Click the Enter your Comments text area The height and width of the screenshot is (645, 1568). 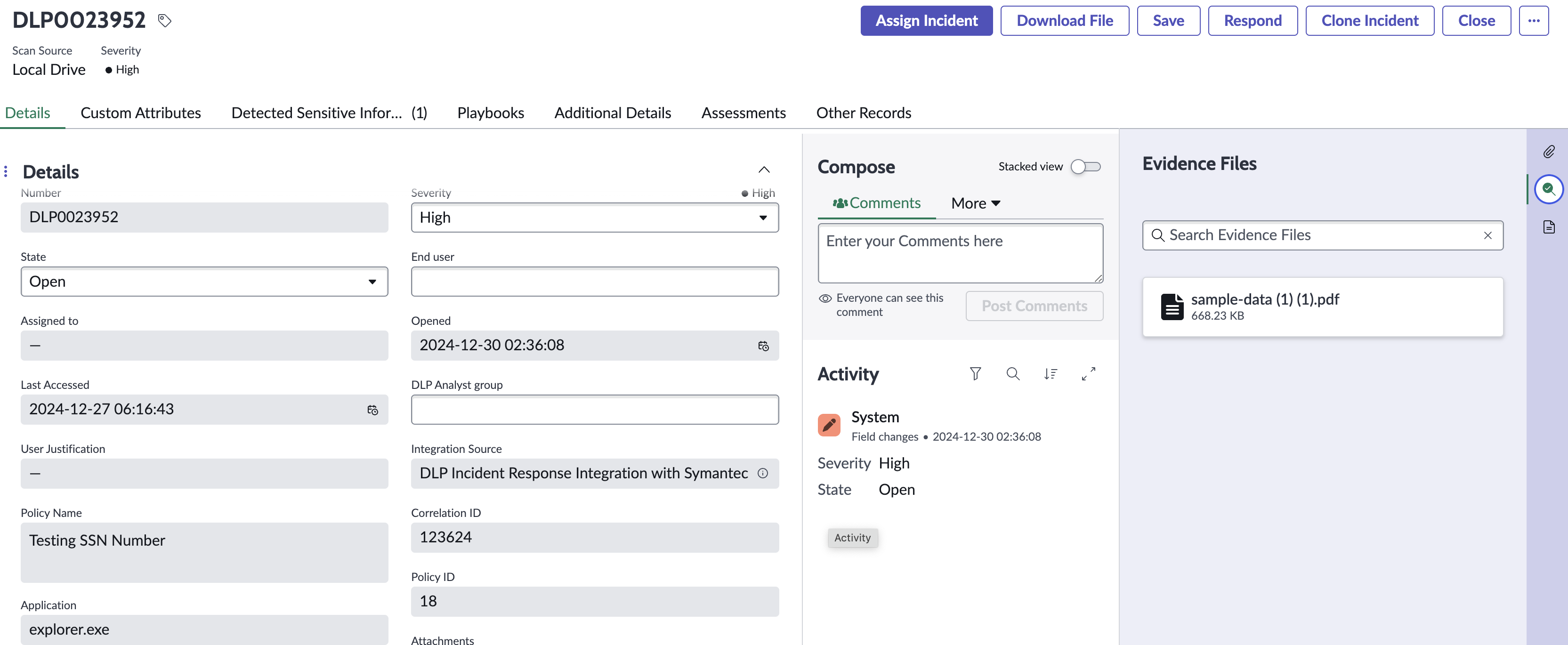[960, 253]
